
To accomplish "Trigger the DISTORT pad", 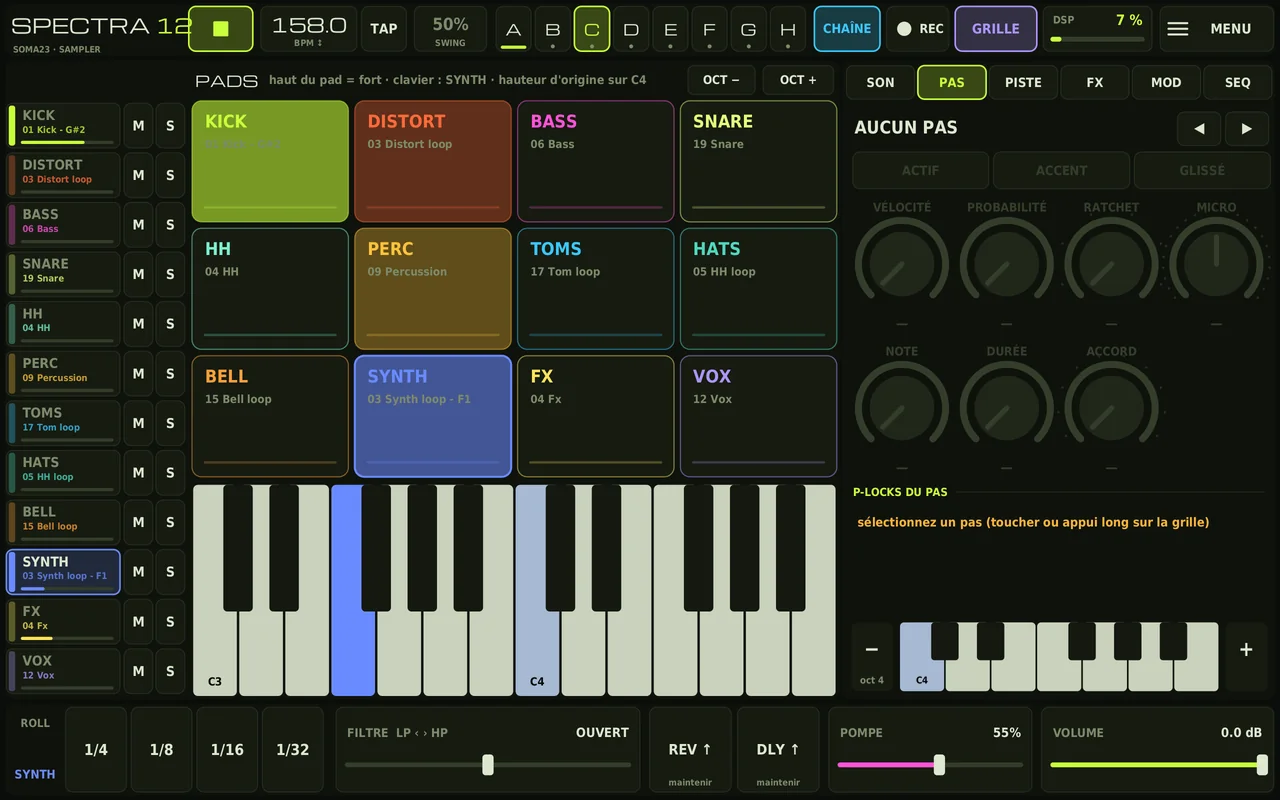I will (x=433, y=161).
